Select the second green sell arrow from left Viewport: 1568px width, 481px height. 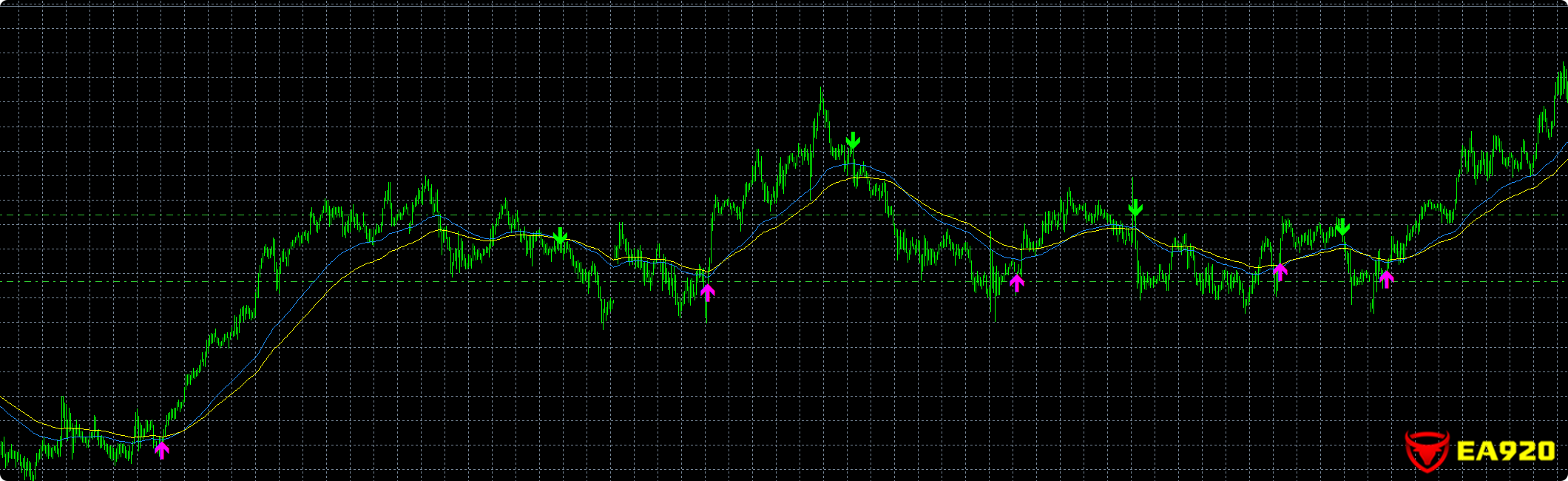click(x=854, y=140)
